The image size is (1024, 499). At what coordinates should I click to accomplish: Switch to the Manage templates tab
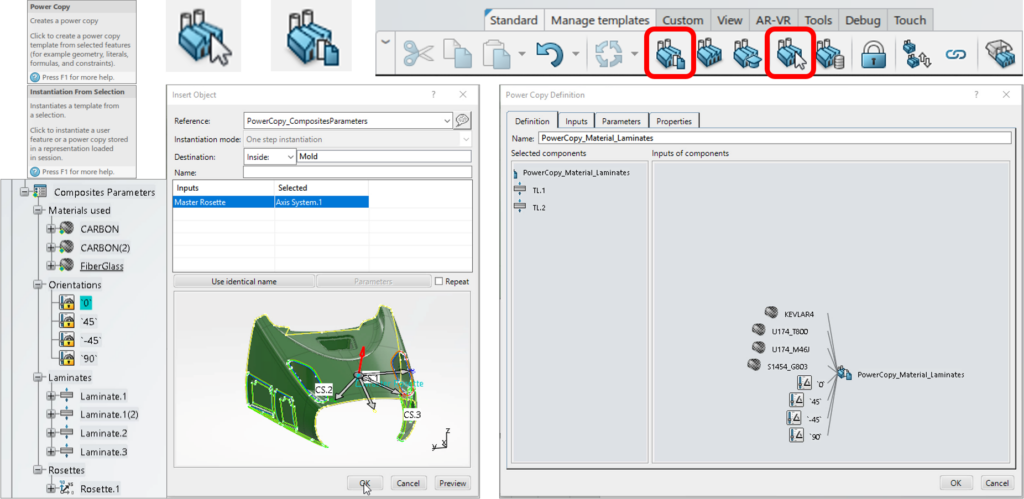[x=600, y=20]
